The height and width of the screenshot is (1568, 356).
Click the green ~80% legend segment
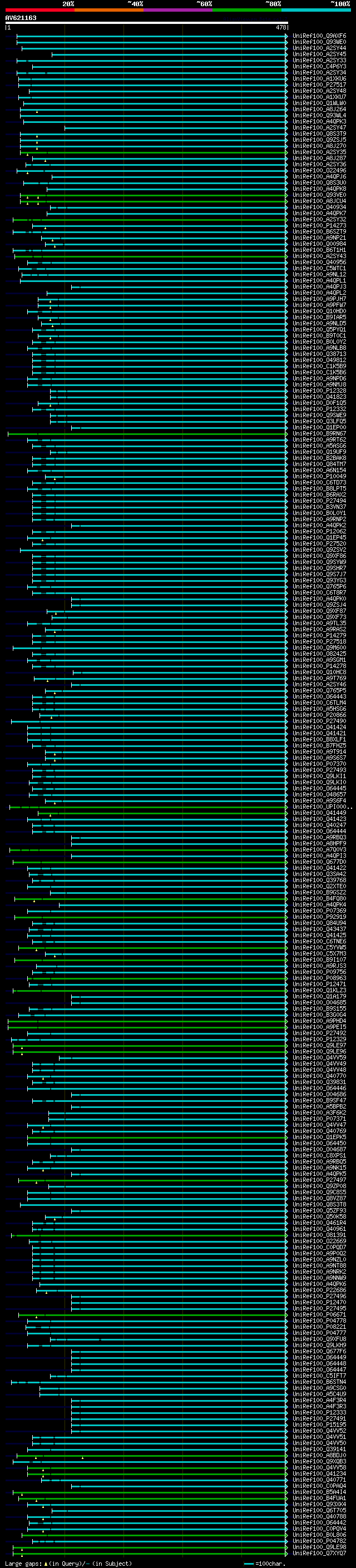[247, 11]
